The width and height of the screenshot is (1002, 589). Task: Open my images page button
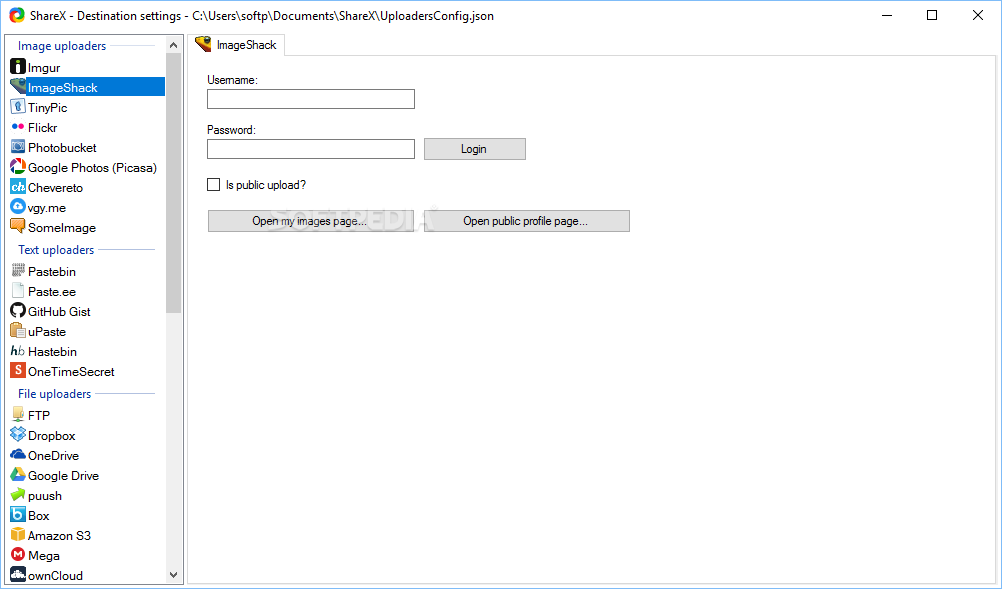tap(311, 221)
